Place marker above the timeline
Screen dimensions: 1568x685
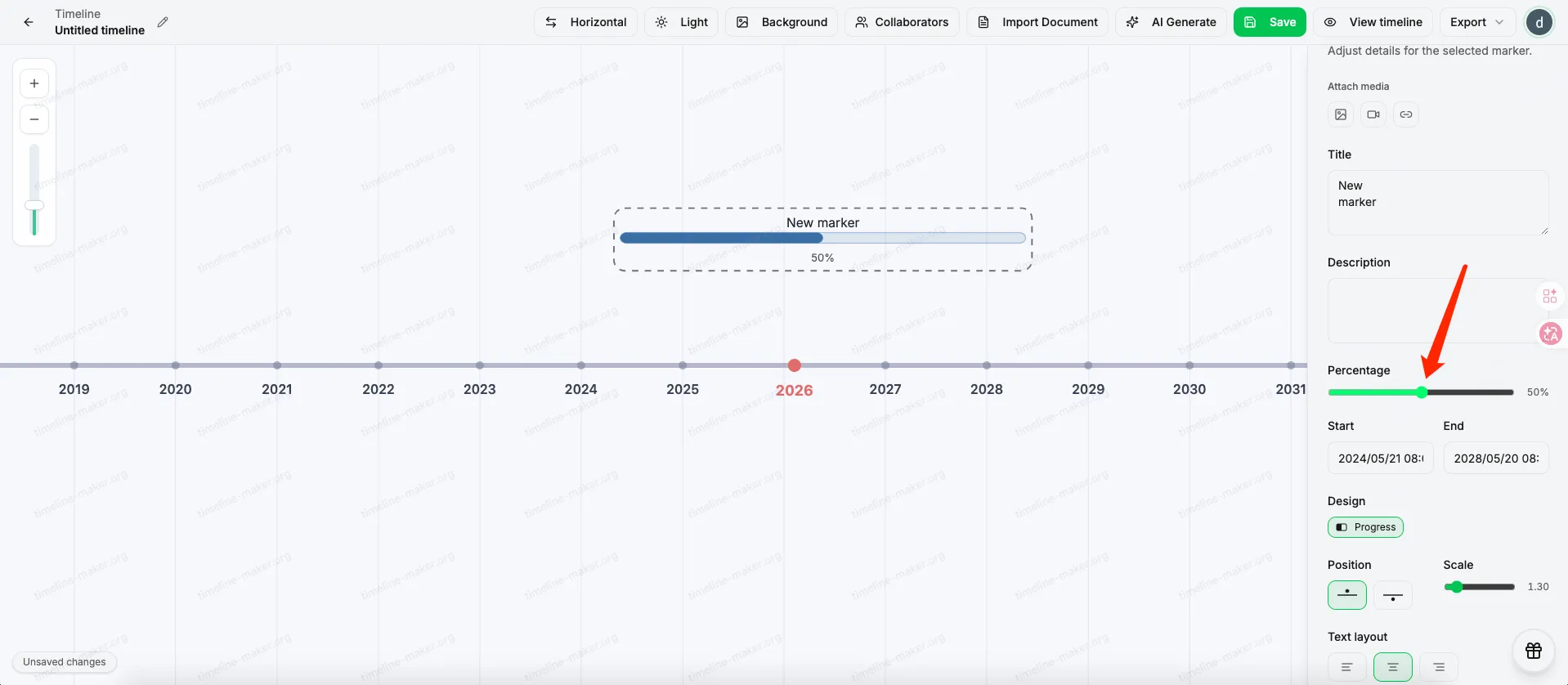click(1347, 595)
